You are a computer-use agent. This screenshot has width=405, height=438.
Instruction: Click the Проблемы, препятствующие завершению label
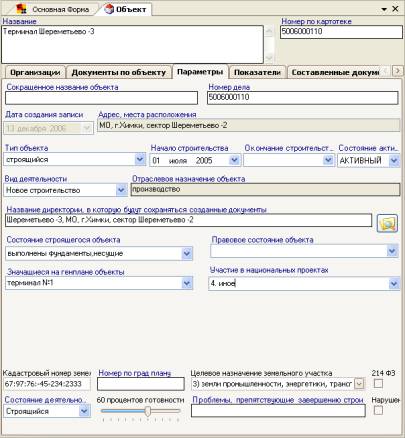click(278, 400)
